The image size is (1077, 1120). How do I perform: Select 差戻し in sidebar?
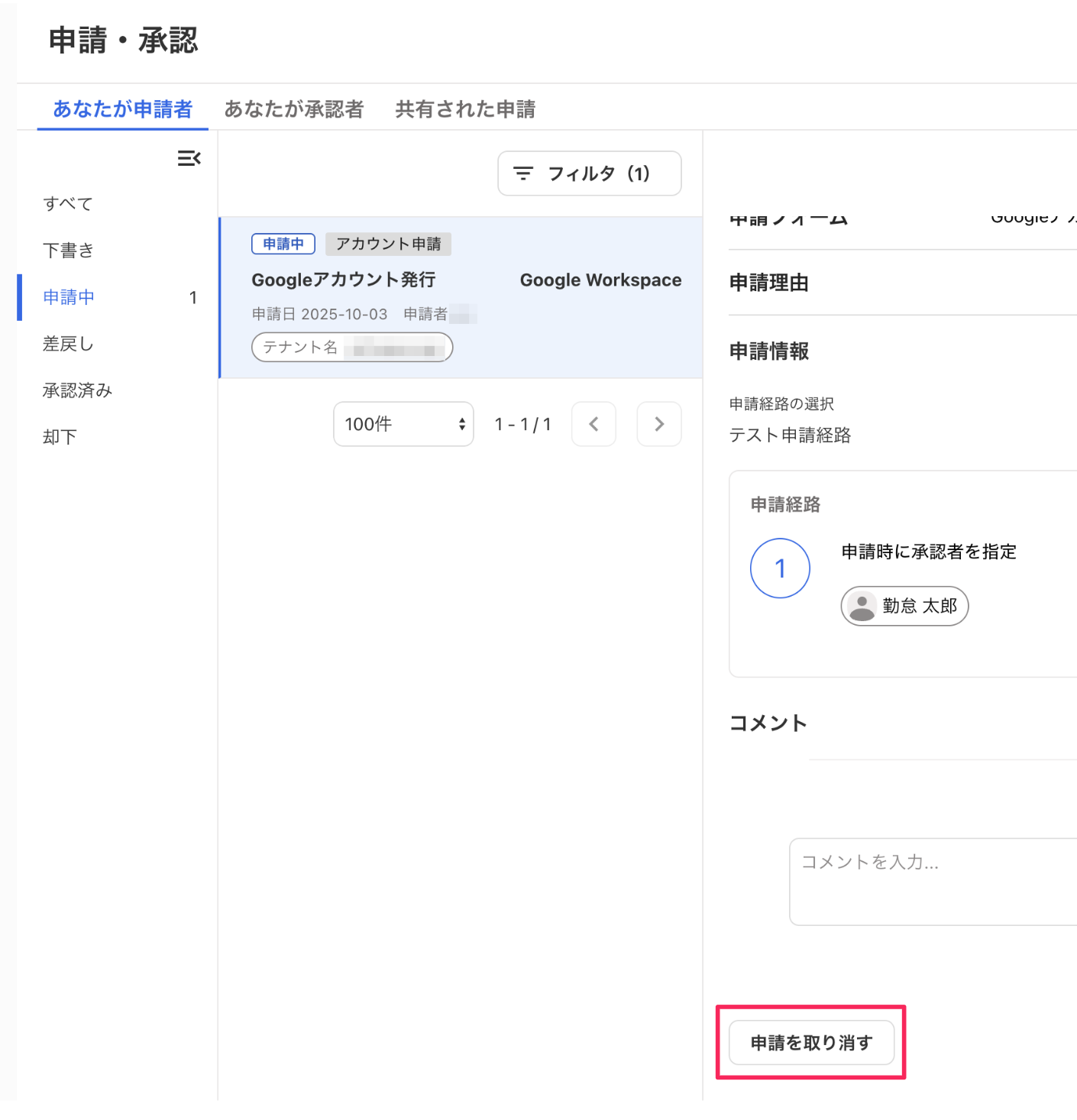(68, 345)
